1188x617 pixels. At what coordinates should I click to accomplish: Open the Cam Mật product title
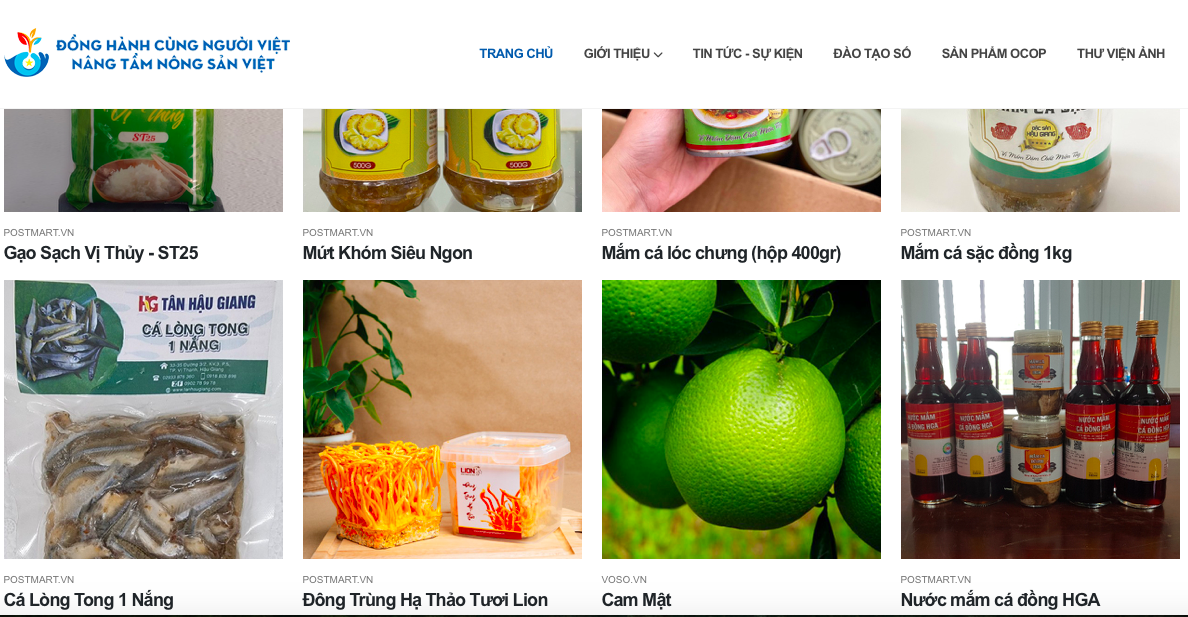point(636,600)
